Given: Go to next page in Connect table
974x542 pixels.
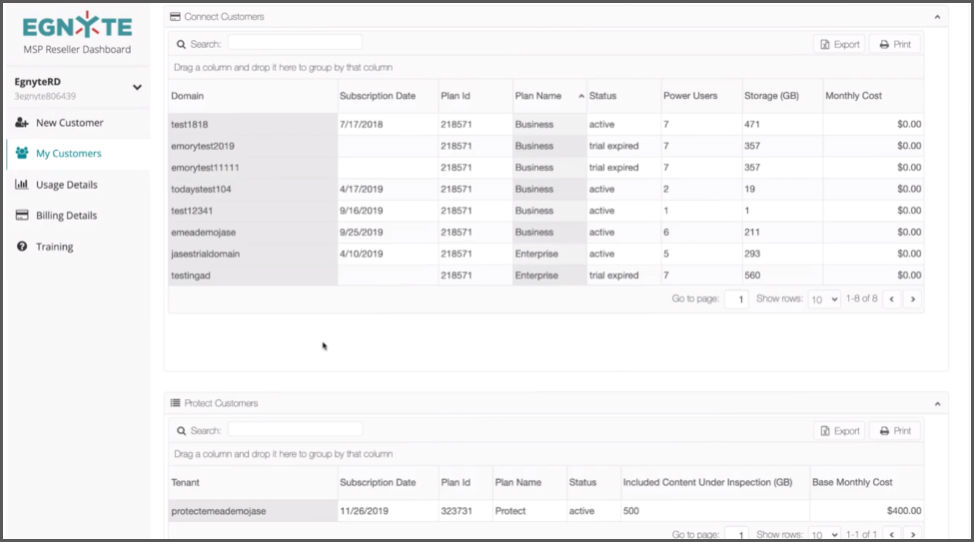Looking at the screenshot, I should pos(912,299).
